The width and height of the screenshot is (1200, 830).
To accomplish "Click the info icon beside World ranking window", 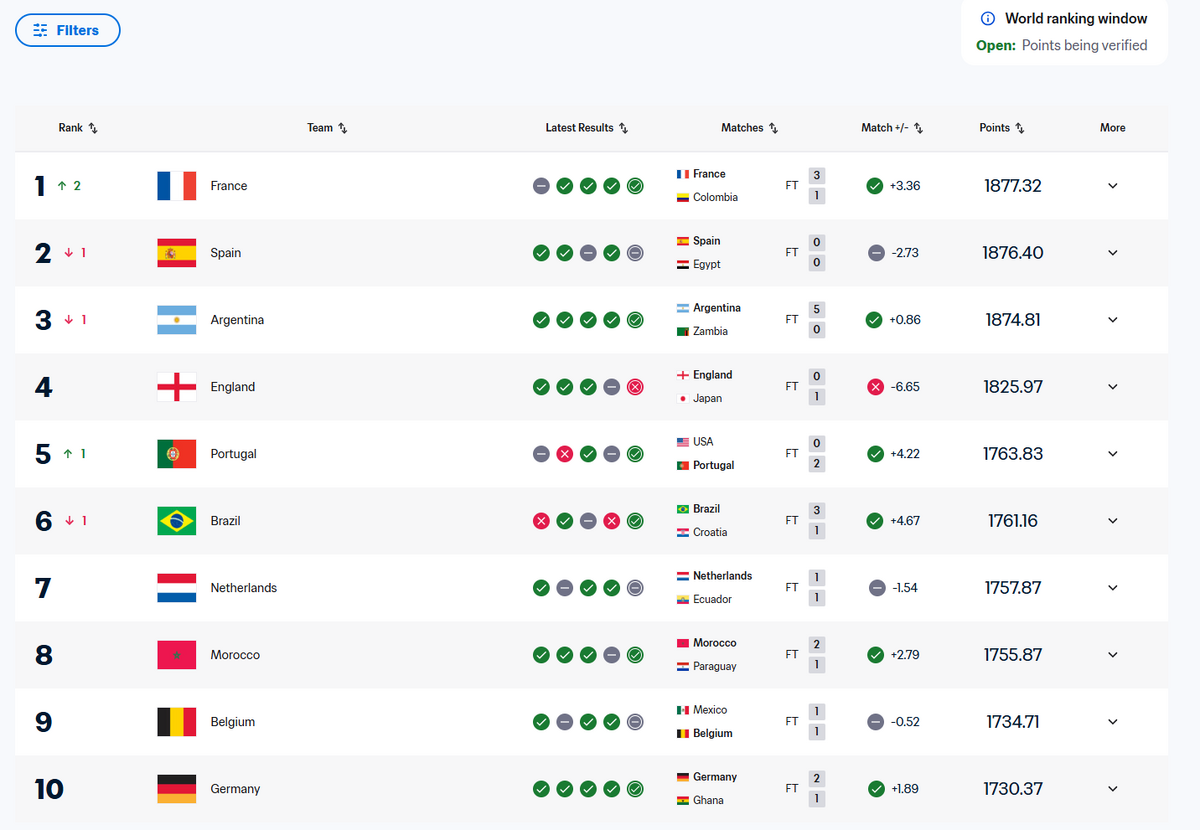I will 988,19.
